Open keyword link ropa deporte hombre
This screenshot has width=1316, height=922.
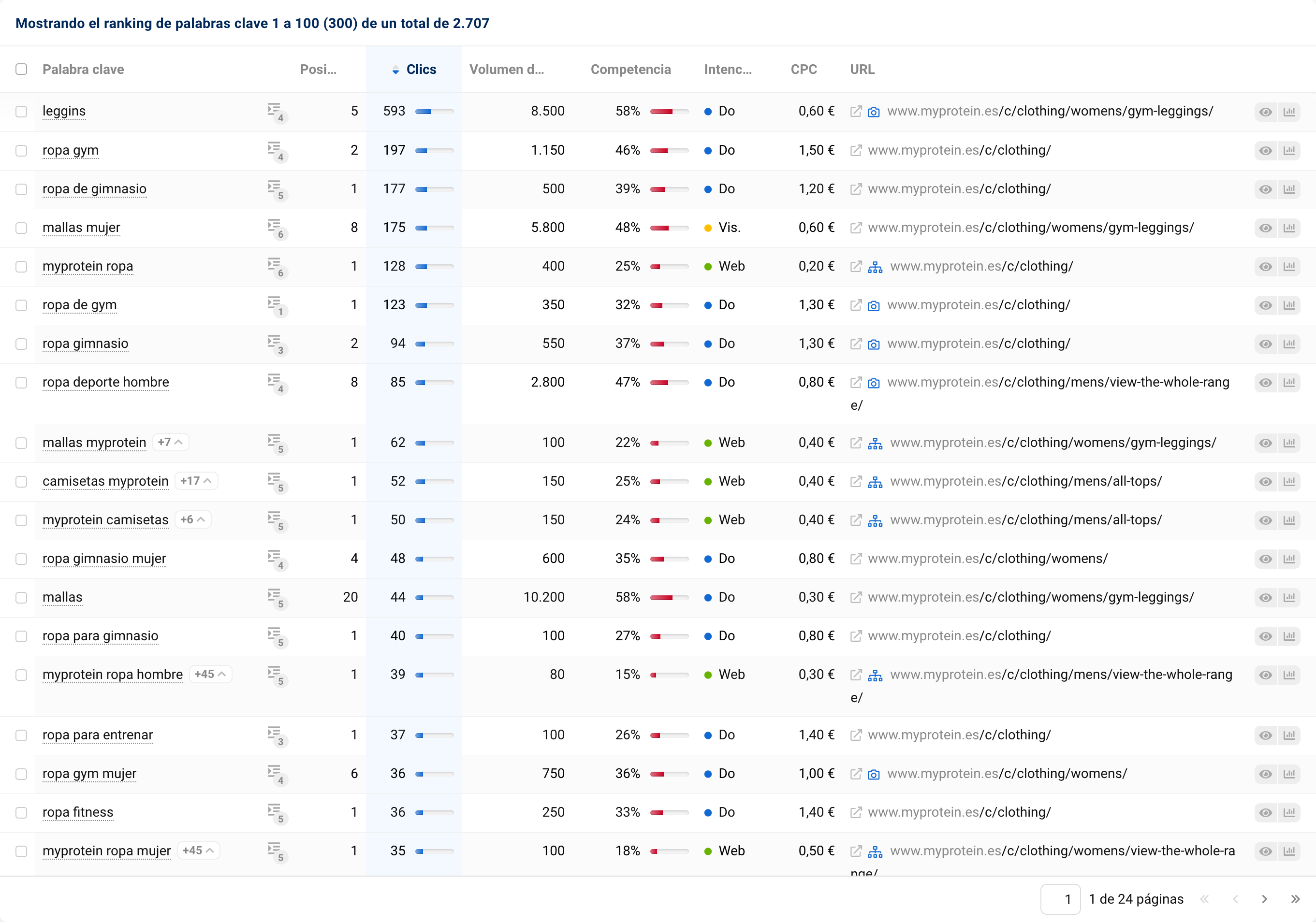point(105,382)
